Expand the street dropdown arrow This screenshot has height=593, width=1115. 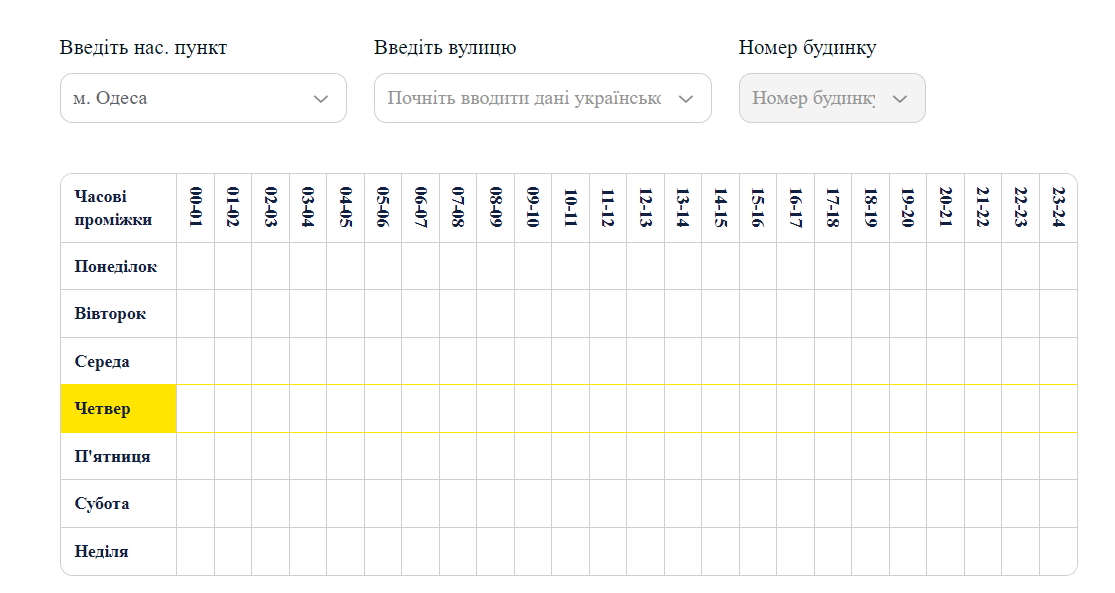[686, 99]
